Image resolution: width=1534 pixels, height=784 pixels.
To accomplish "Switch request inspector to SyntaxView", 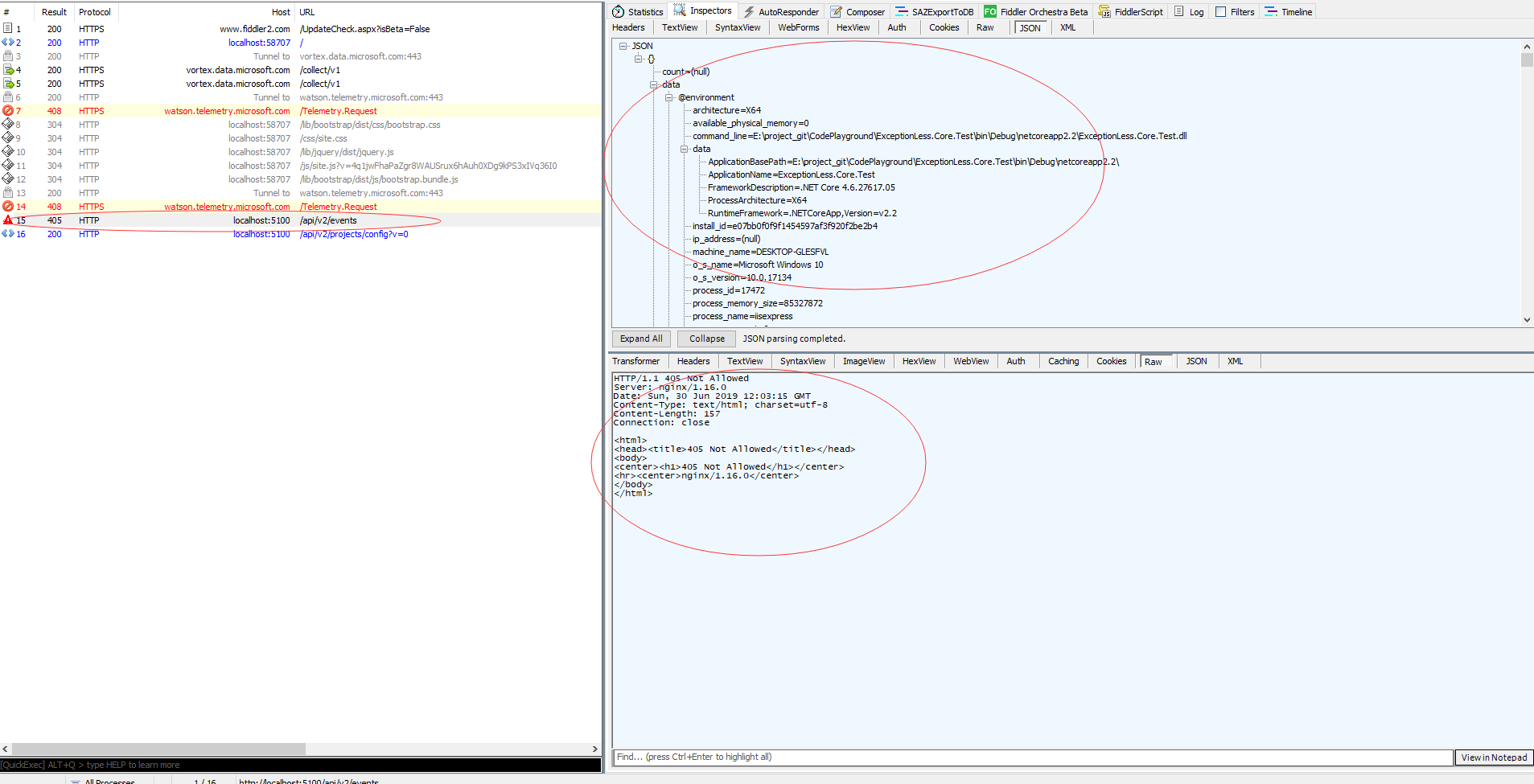I will tap(738, 27).
